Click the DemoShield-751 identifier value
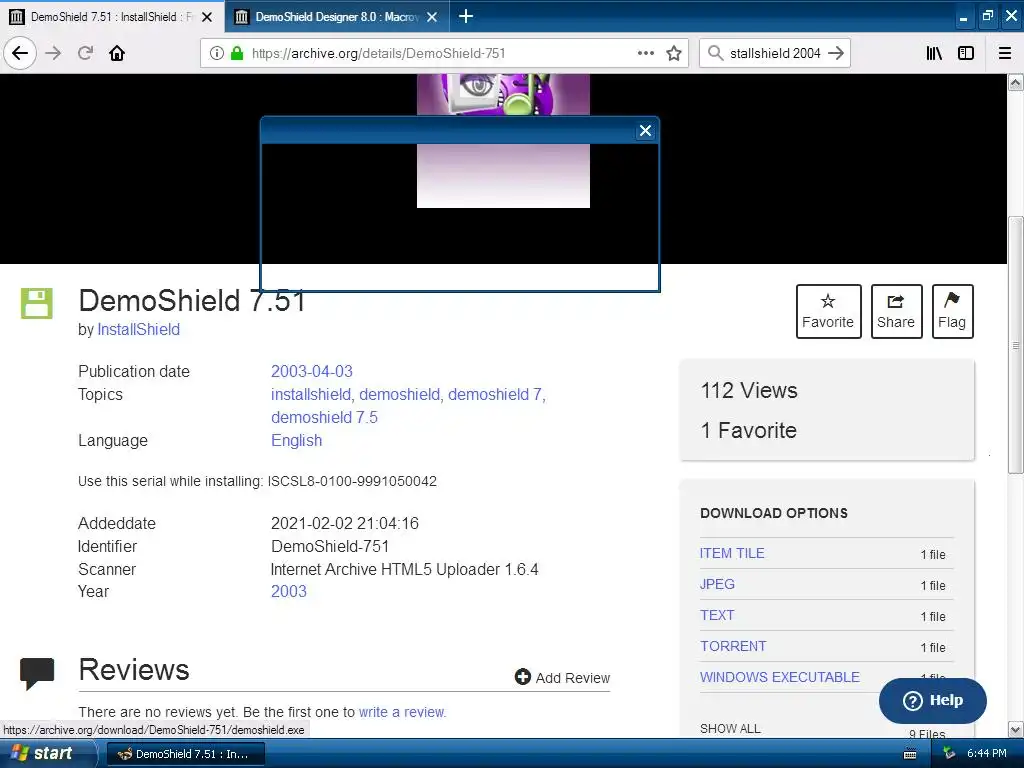The height and width of the screenshot is (768, 1024). tap(330, 546)
